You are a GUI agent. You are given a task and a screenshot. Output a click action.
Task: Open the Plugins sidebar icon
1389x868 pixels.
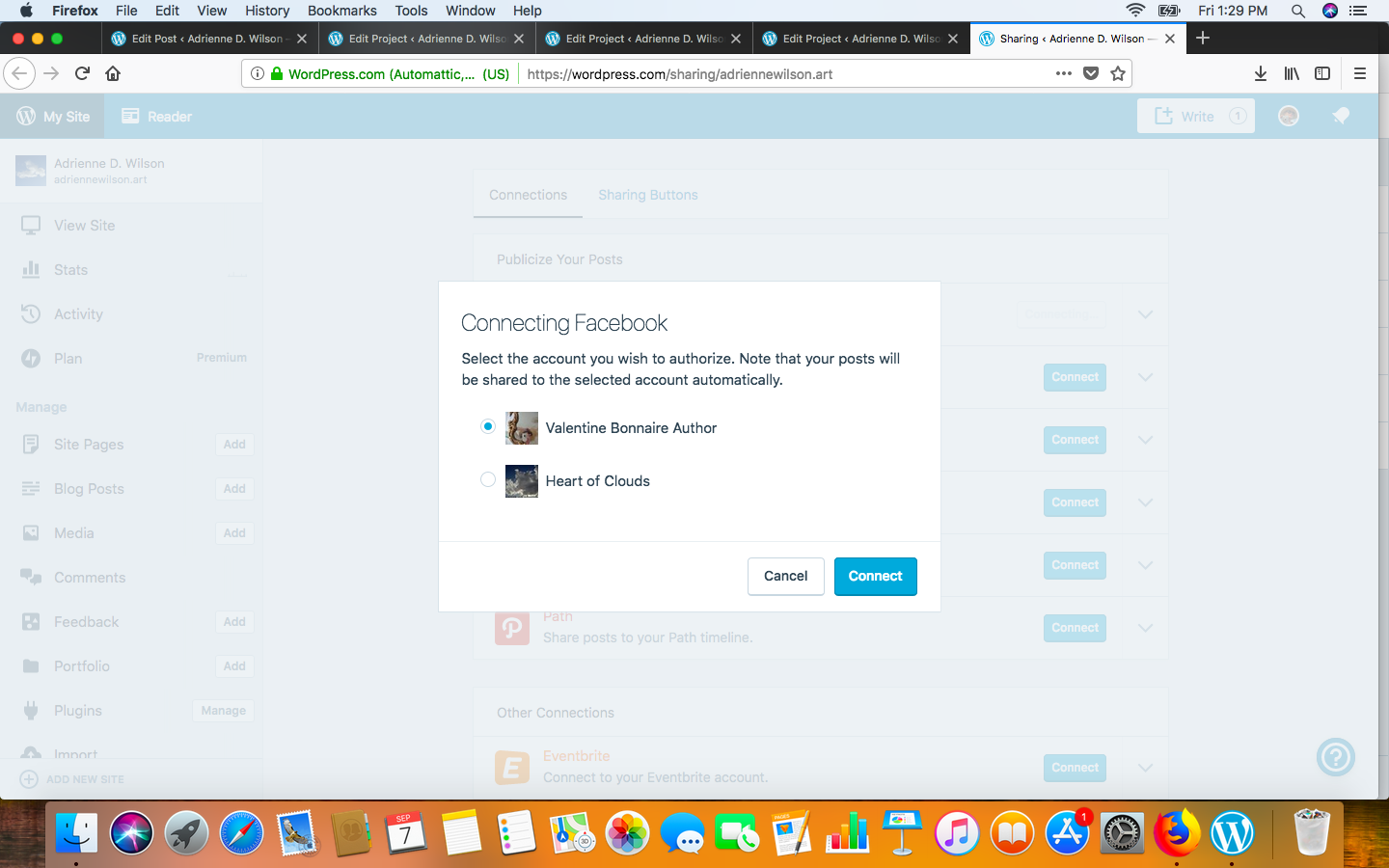(32, 710)
